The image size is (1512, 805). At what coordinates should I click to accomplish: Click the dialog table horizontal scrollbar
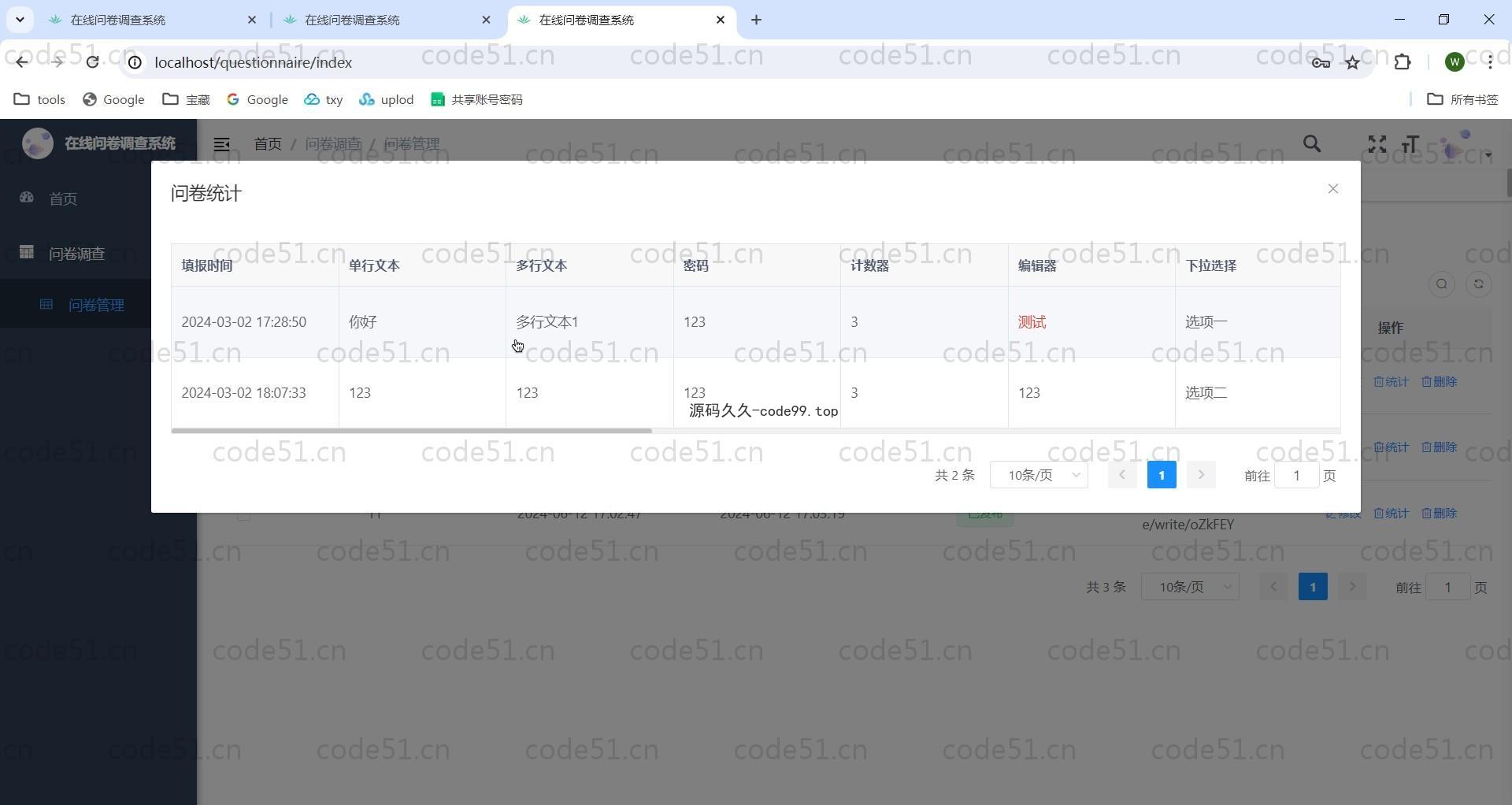411,431
